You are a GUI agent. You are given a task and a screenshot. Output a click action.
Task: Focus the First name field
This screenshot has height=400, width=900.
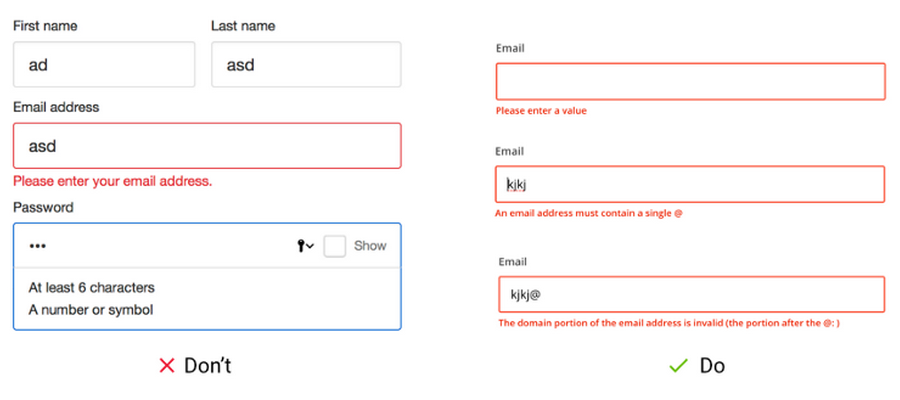pyautogui.click(x=104, y=64)
